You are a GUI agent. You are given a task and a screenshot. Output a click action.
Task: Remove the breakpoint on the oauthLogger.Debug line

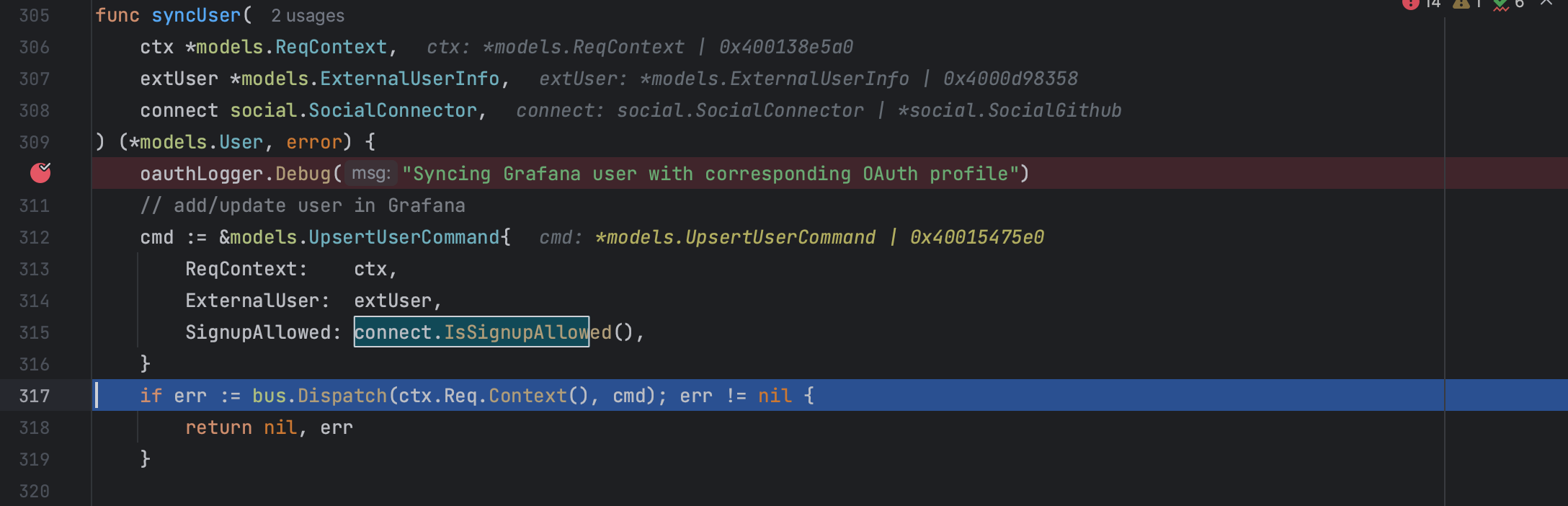pyautogui.click(x=40, y=173)
